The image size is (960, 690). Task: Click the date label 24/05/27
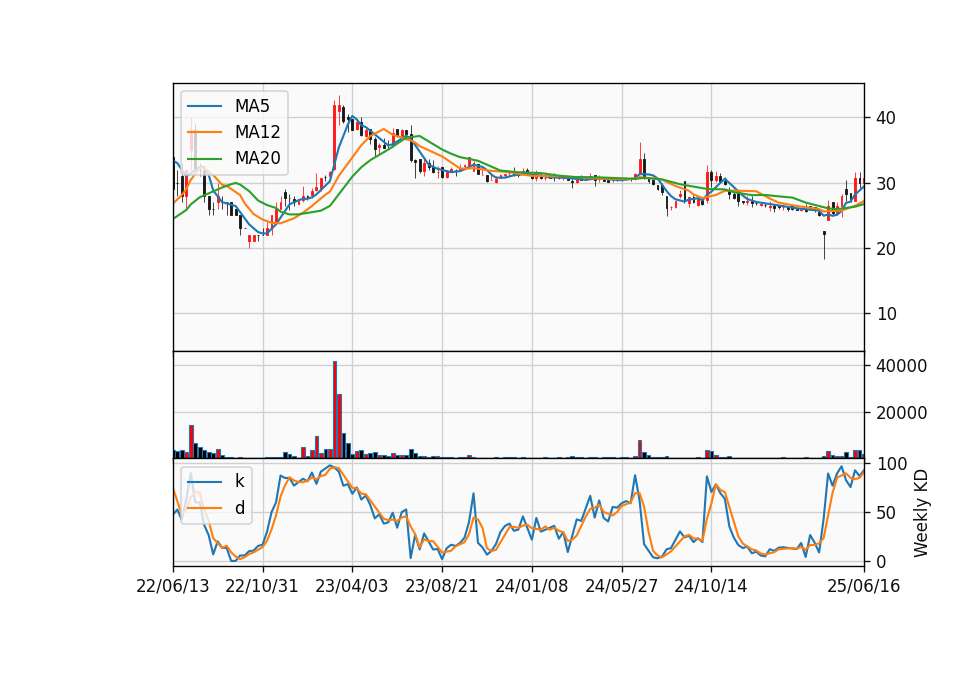[x=621, y=586]
